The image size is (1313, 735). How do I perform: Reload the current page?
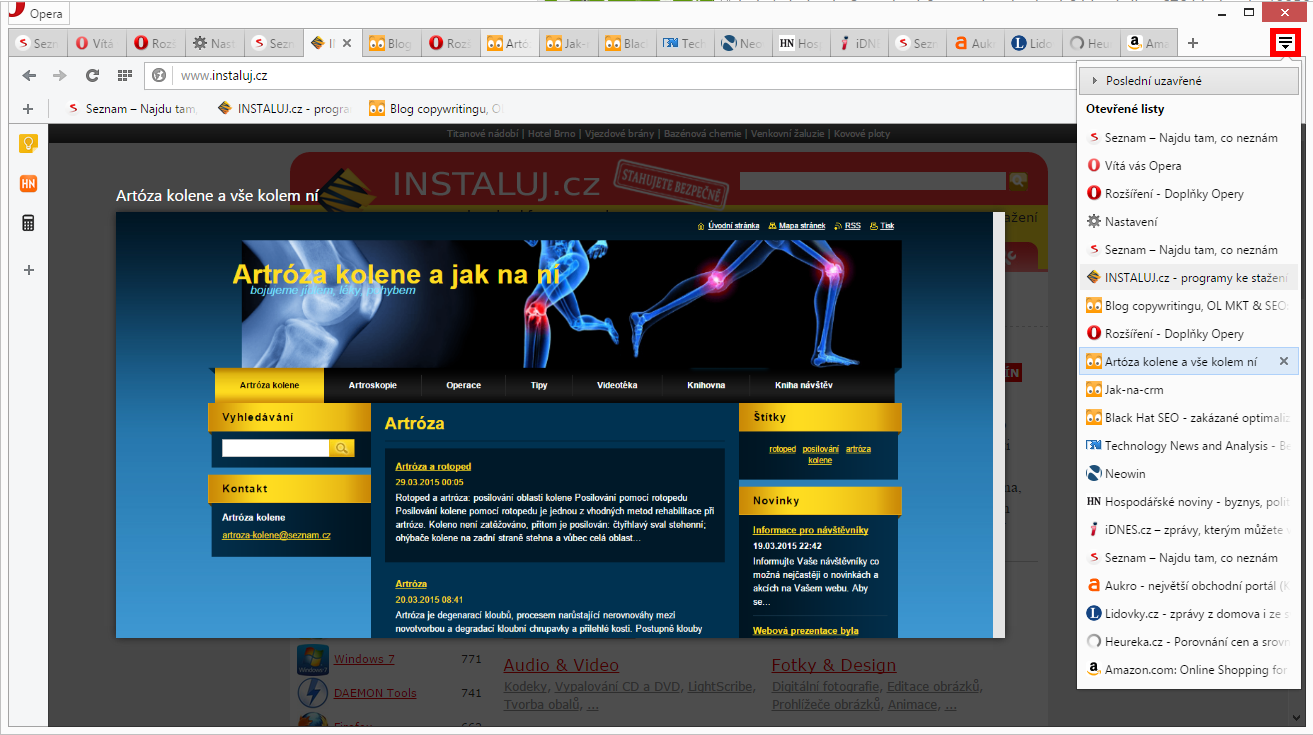coord(92,75)
